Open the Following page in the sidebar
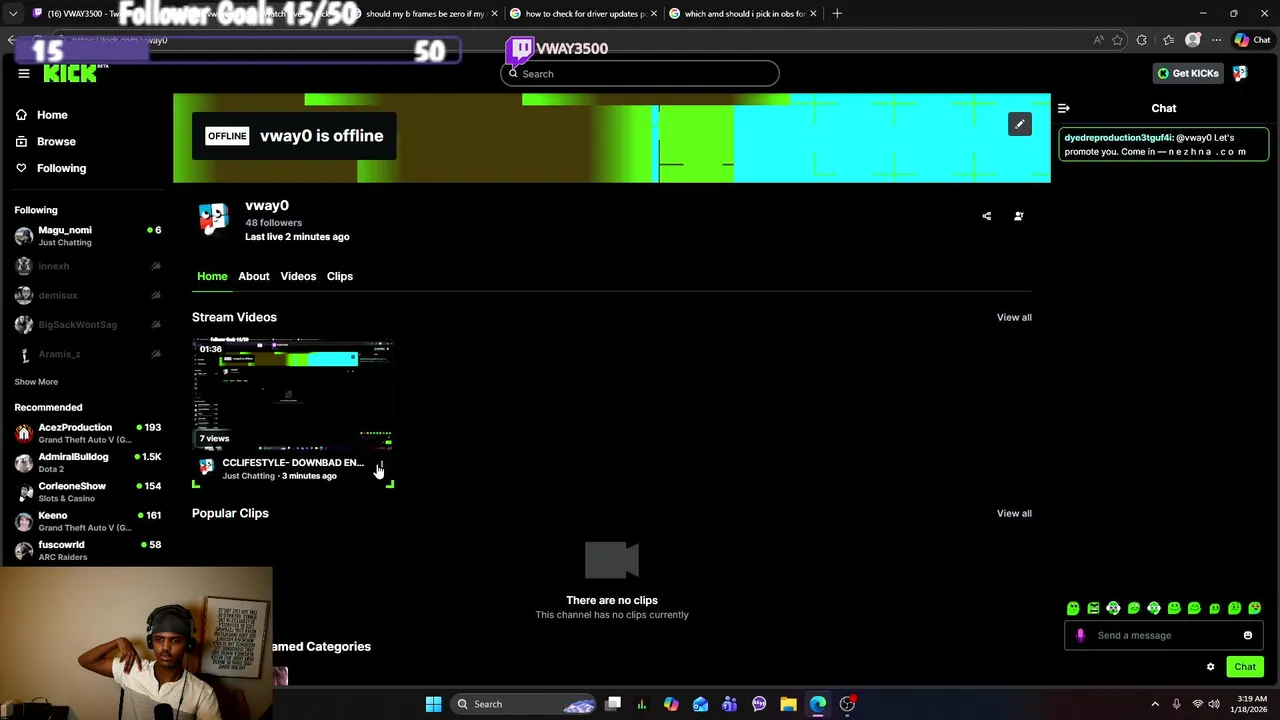This screenshot has height=720, width=1280. tap(51, 168)
